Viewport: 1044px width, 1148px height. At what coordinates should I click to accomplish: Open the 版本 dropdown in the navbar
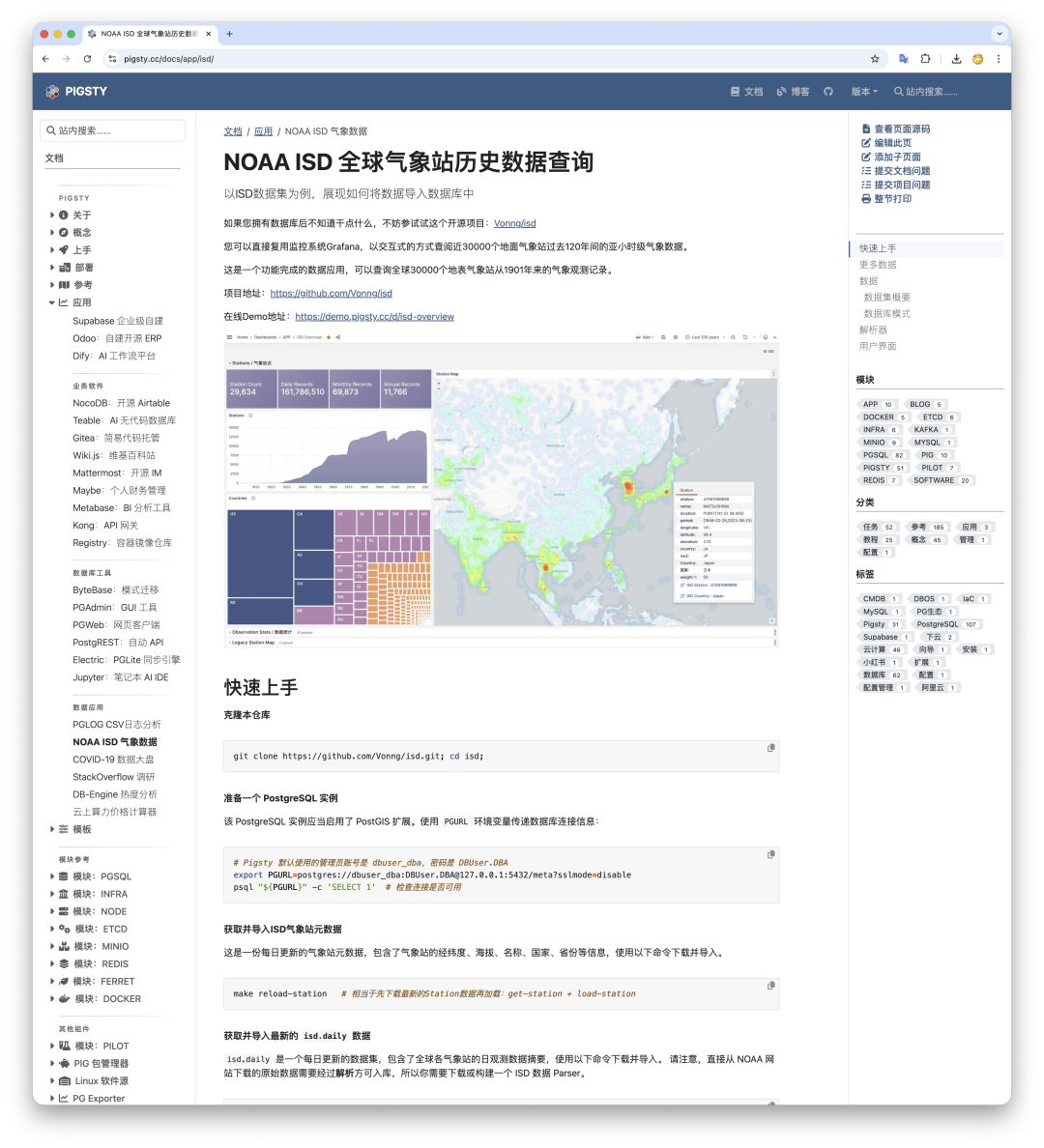coord(864,92)
